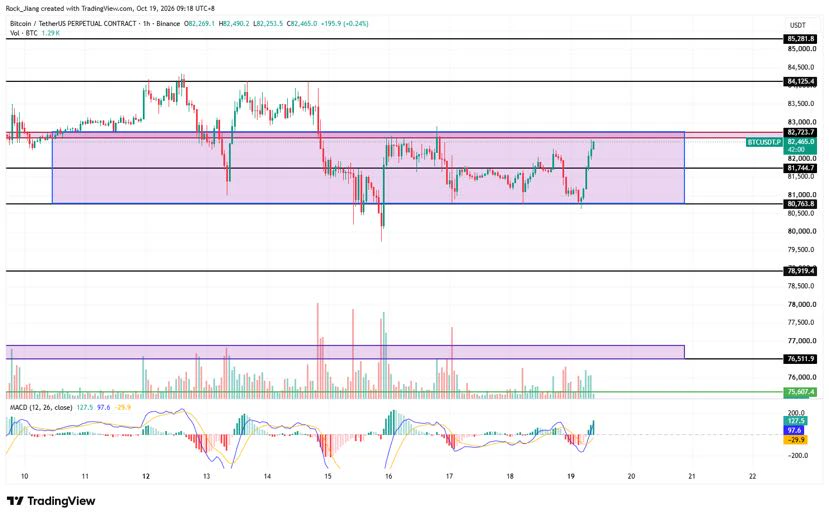Click the 200.0 MACD scale tick
The height and width of the screenshot is (518, 829).
click(796, 413)
